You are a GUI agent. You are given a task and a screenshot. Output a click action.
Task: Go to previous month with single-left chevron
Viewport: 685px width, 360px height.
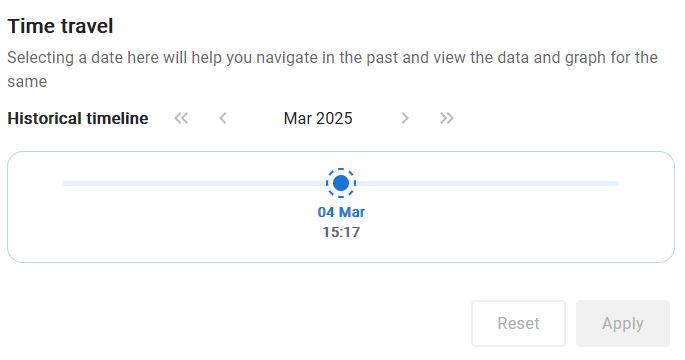[x=223, y=118]
